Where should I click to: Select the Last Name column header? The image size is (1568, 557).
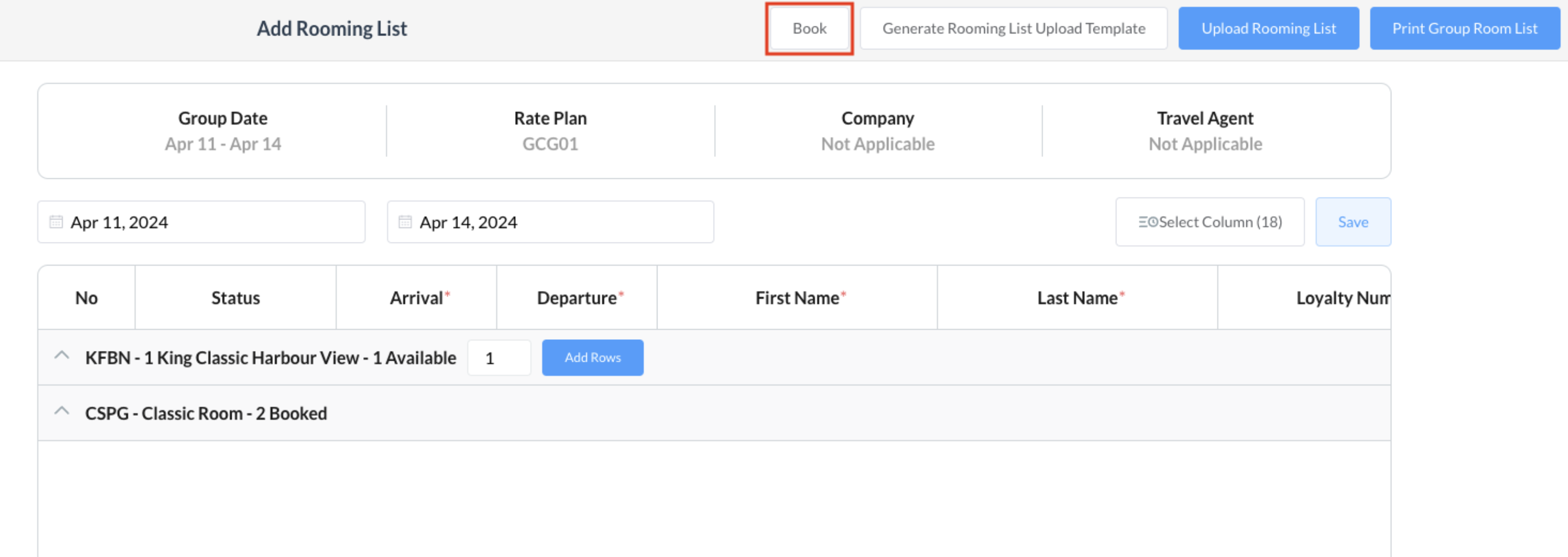click(x=1077, y=298)
